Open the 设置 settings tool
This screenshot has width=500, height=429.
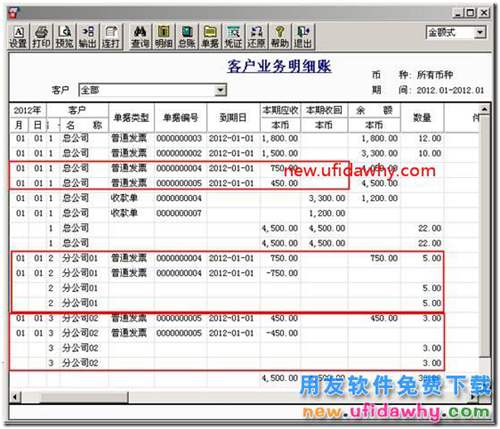[18, 37]
